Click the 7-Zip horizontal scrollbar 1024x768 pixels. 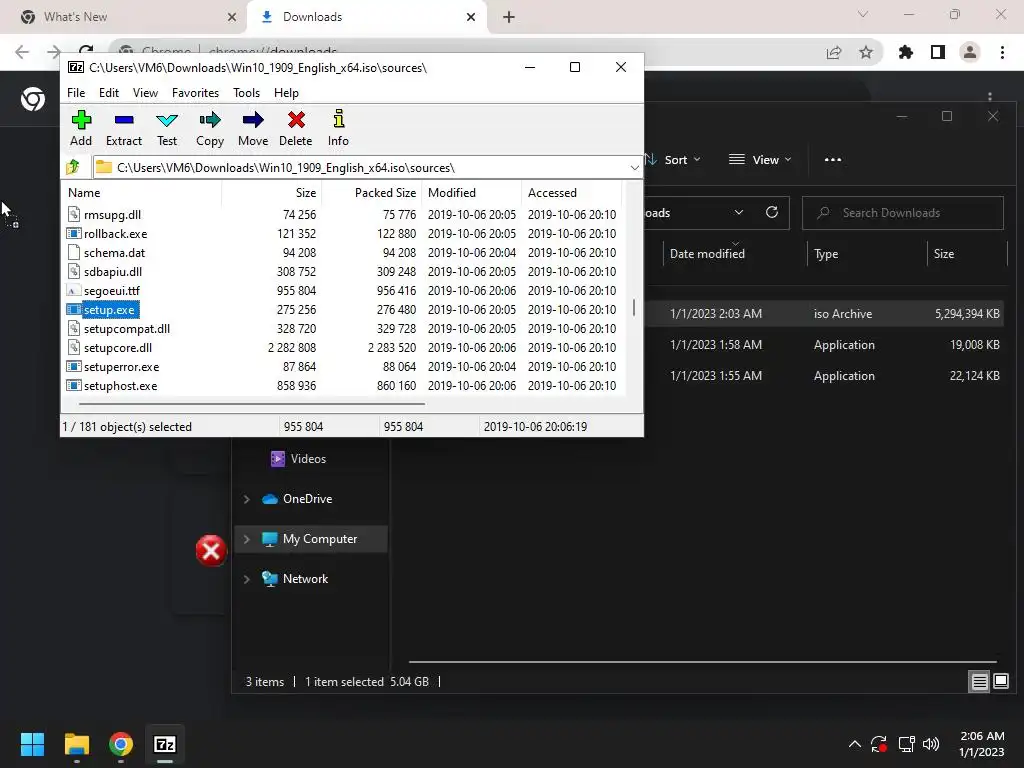click(x=251, y=404)
